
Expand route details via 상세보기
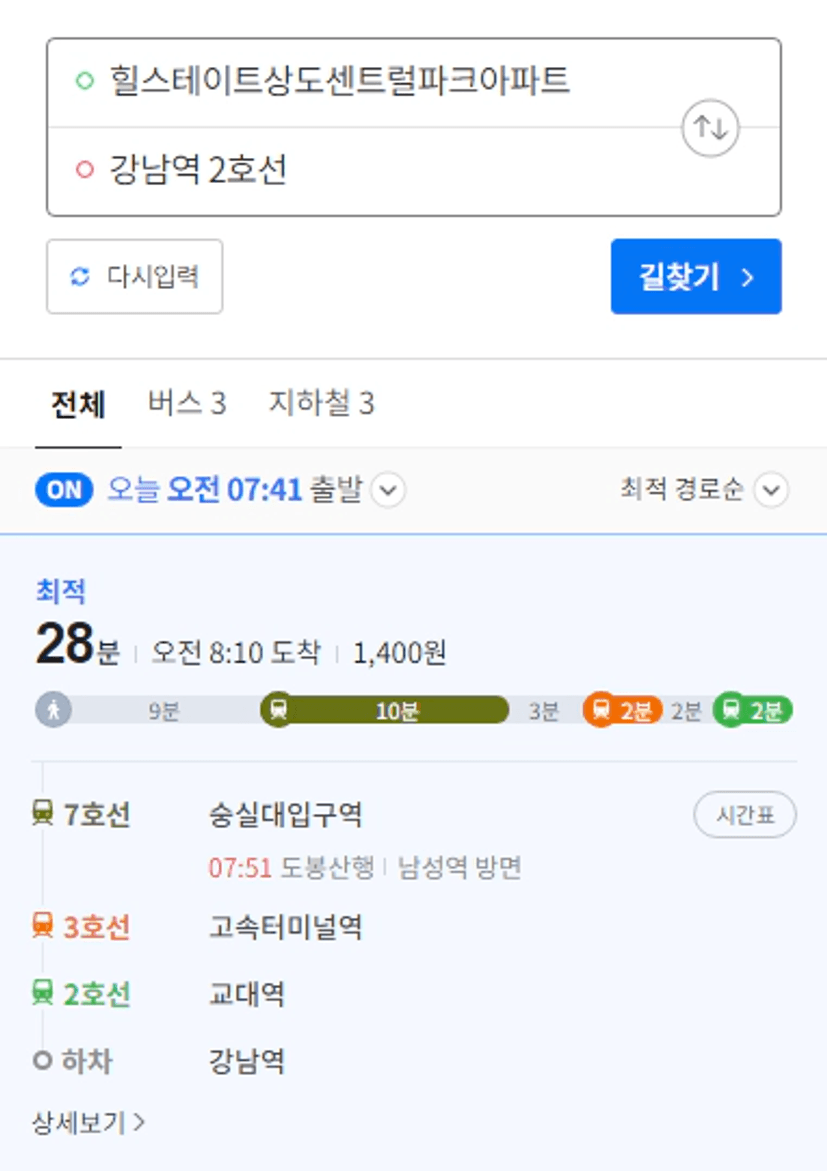click(x=88, y=1122)
